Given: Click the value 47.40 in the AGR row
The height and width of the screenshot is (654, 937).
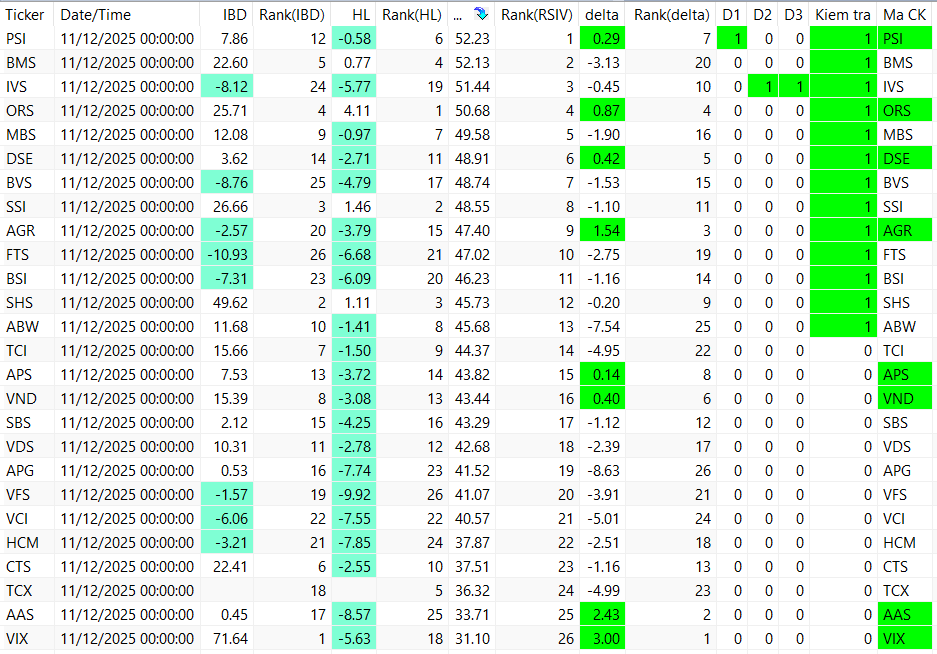Looking at the screenshot, I should click(472, 231).
